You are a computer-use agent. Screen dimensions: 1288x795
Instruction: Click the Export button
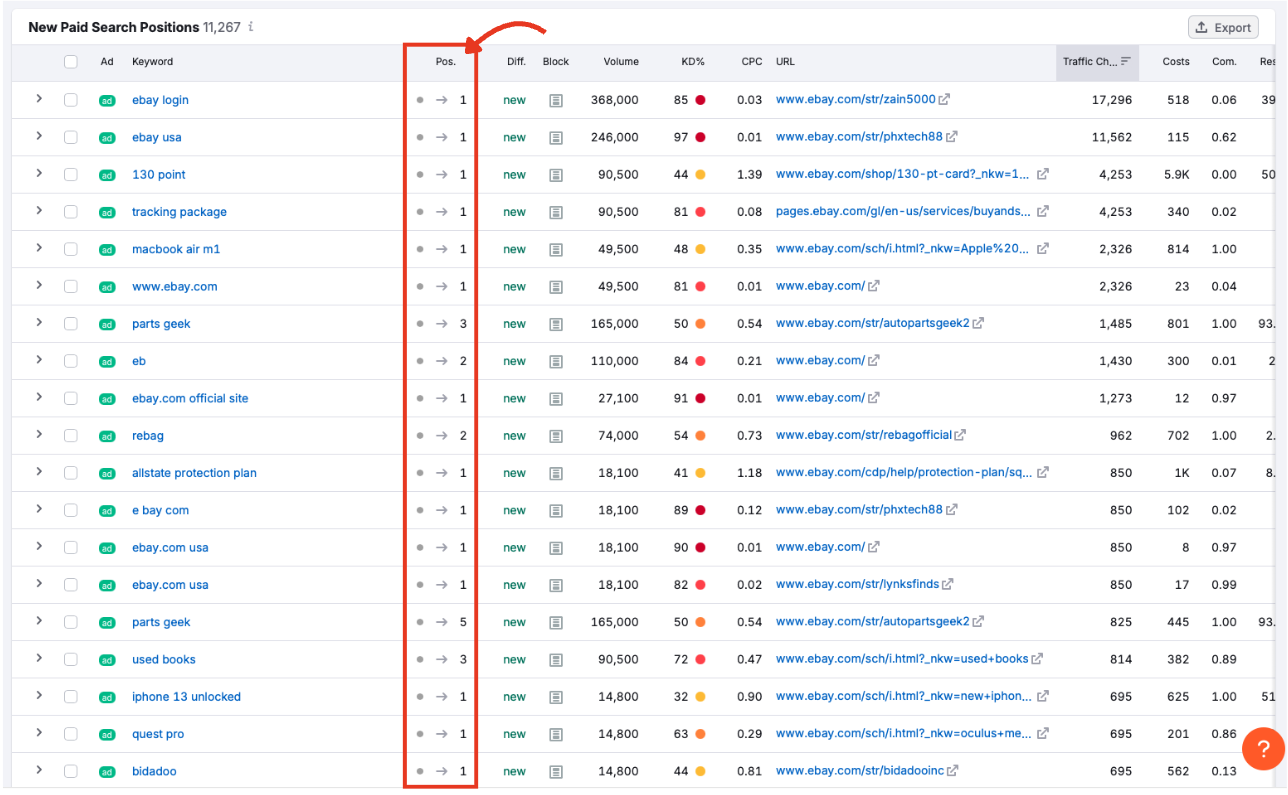pyautogui.click(x=1222, y=27)
